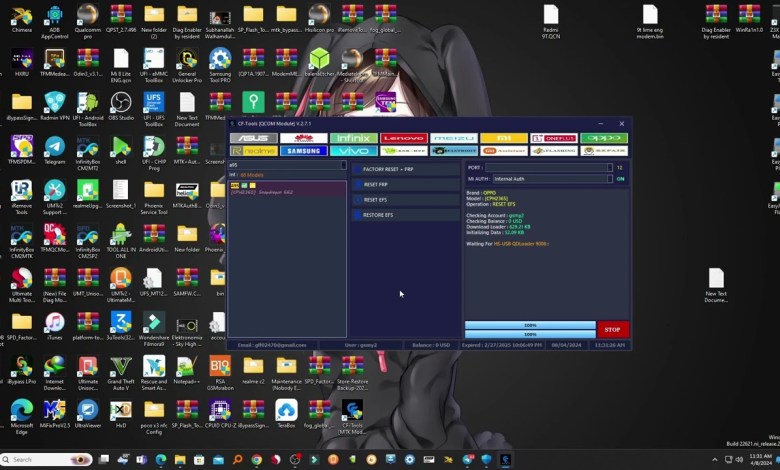
Task: Select the Mi brand tile
Action: click(504, 138)
